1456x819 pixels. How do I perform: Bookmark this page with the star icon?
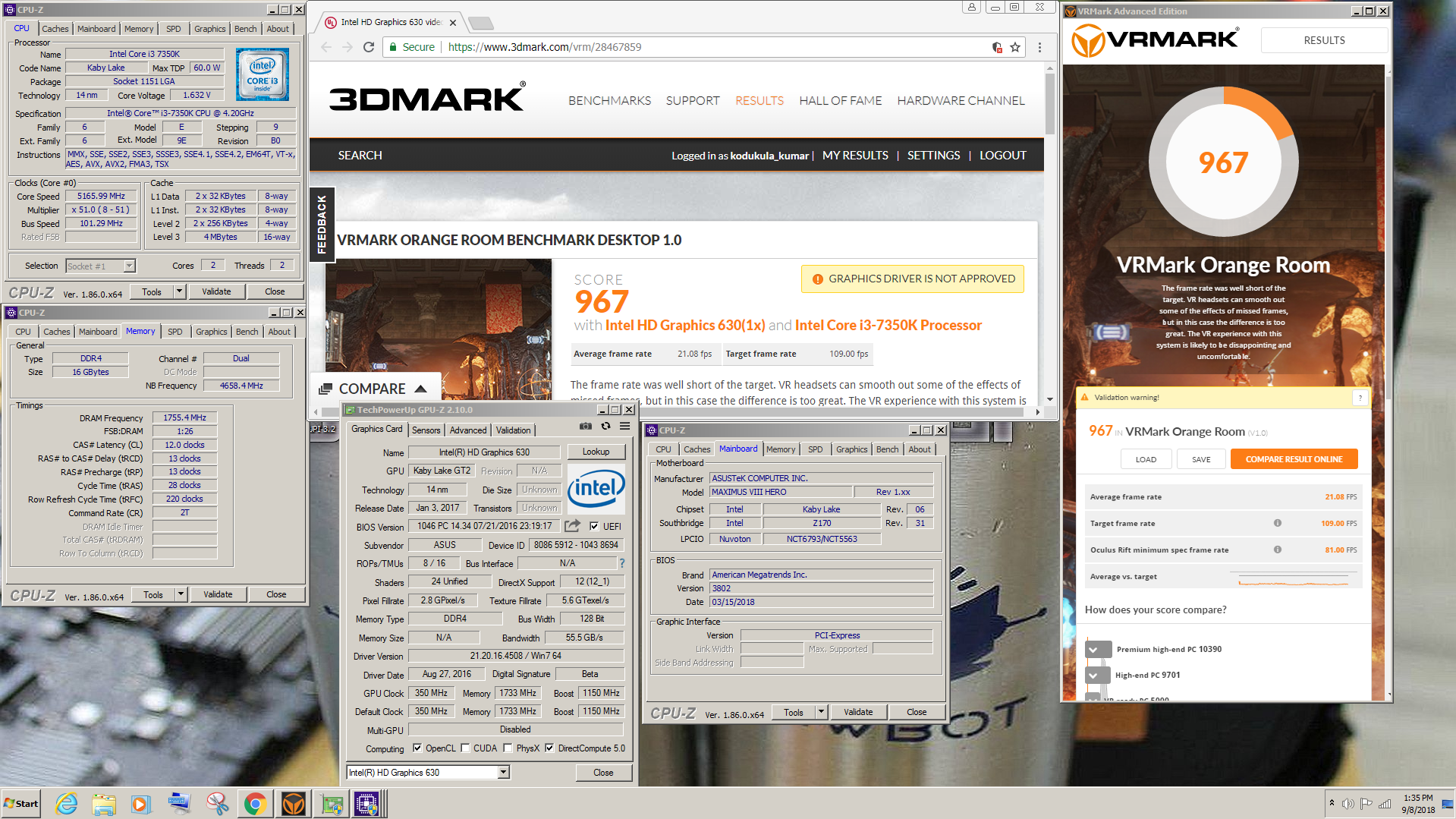(x=1015, y=47)
